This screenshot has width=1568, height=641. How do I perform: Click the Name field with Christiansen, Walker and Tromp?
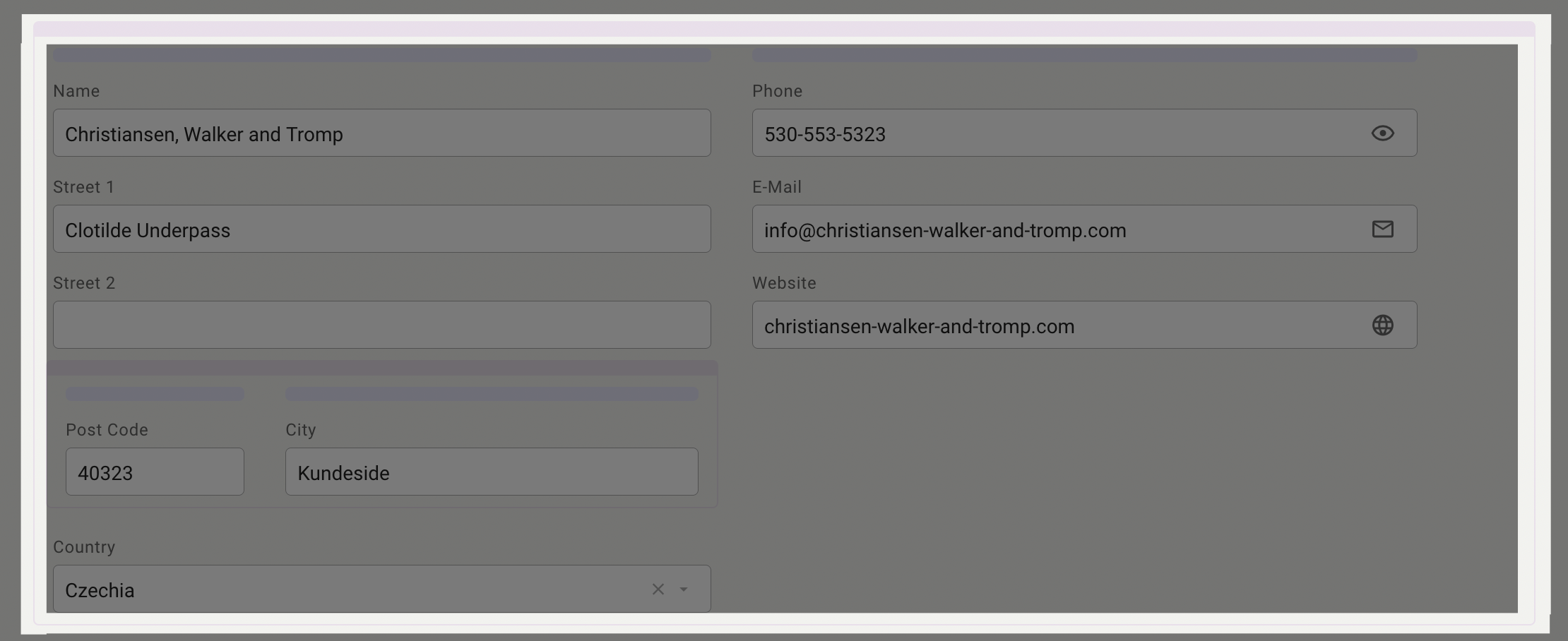point(381,133)
